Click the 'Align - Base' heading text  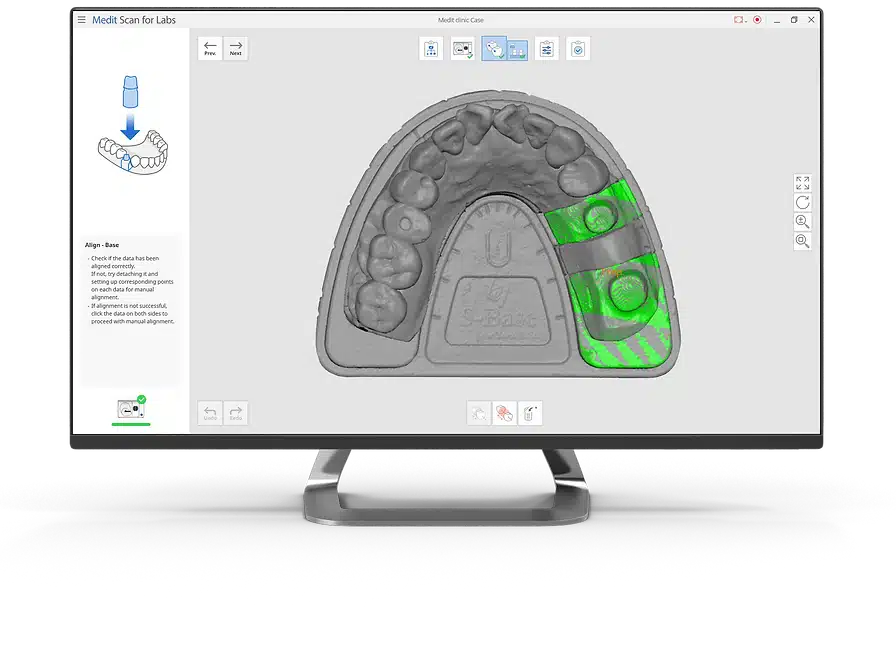pos(102,245)
